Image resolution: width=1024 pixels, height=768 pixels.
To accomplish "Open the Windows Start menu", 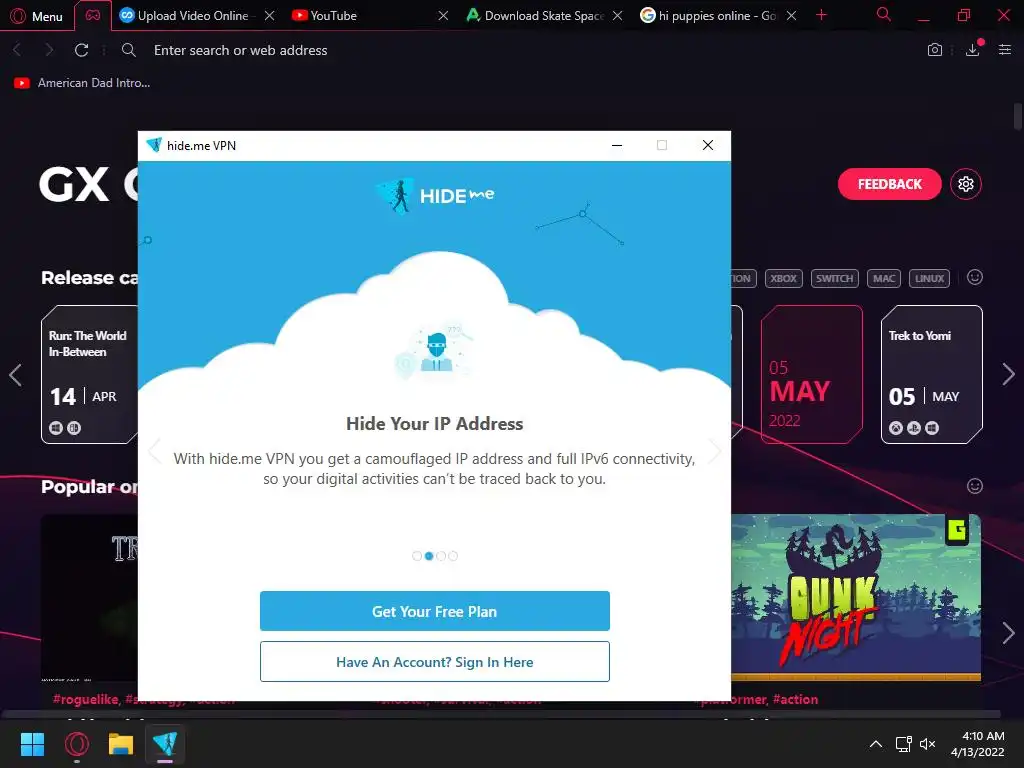I will tap(32, 744).
